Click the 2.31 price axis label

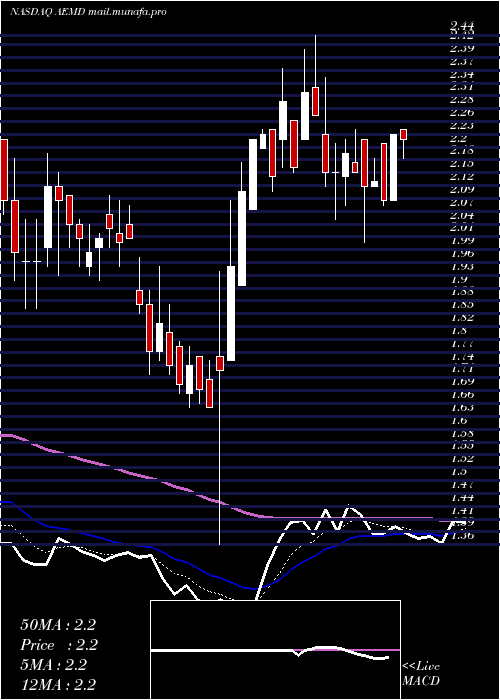(462, 87)
